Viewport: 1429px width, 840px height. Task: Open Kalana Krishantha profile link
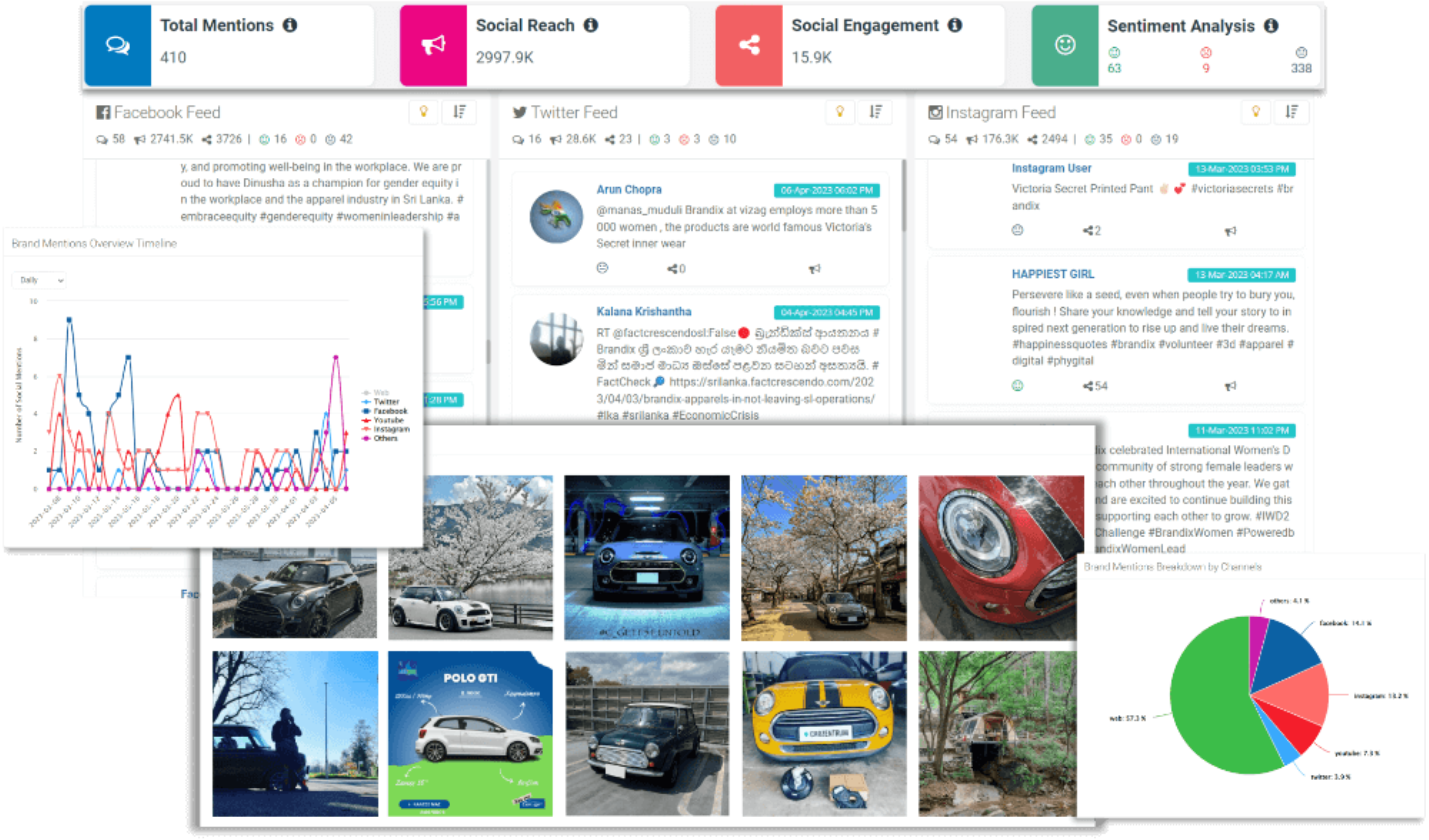[644, 311]
